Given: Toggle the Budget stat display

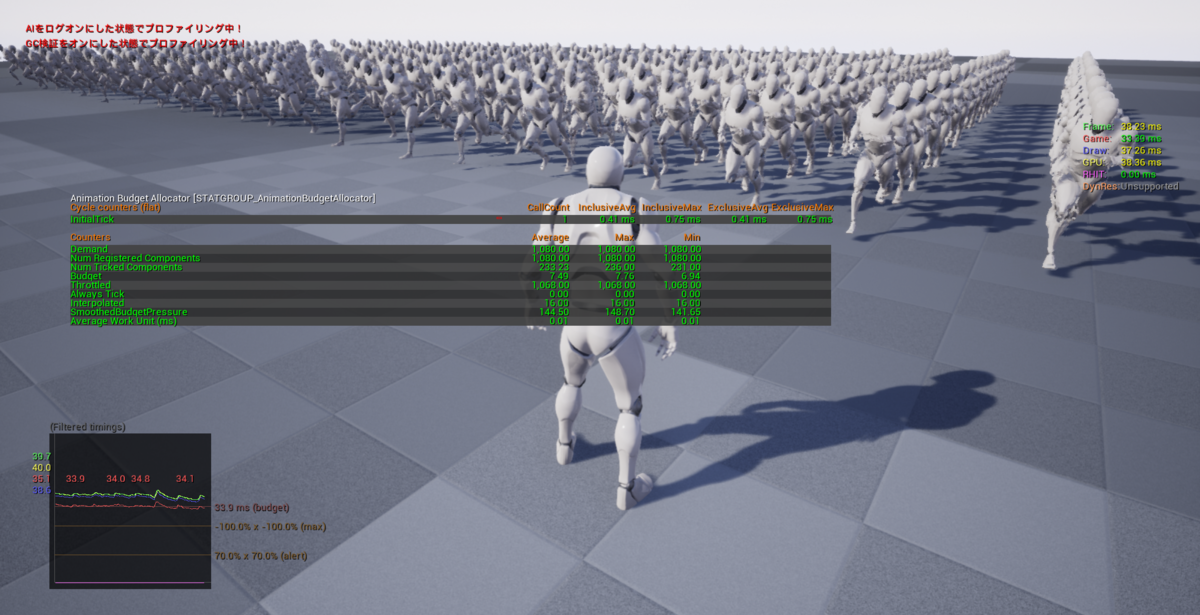Looking at the screenshot, I should (x=82, y=275).
